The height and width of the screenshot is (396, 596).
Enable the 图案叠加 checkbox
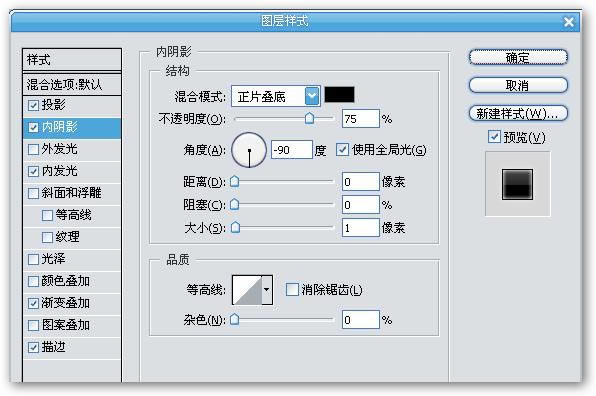point(33,325)
